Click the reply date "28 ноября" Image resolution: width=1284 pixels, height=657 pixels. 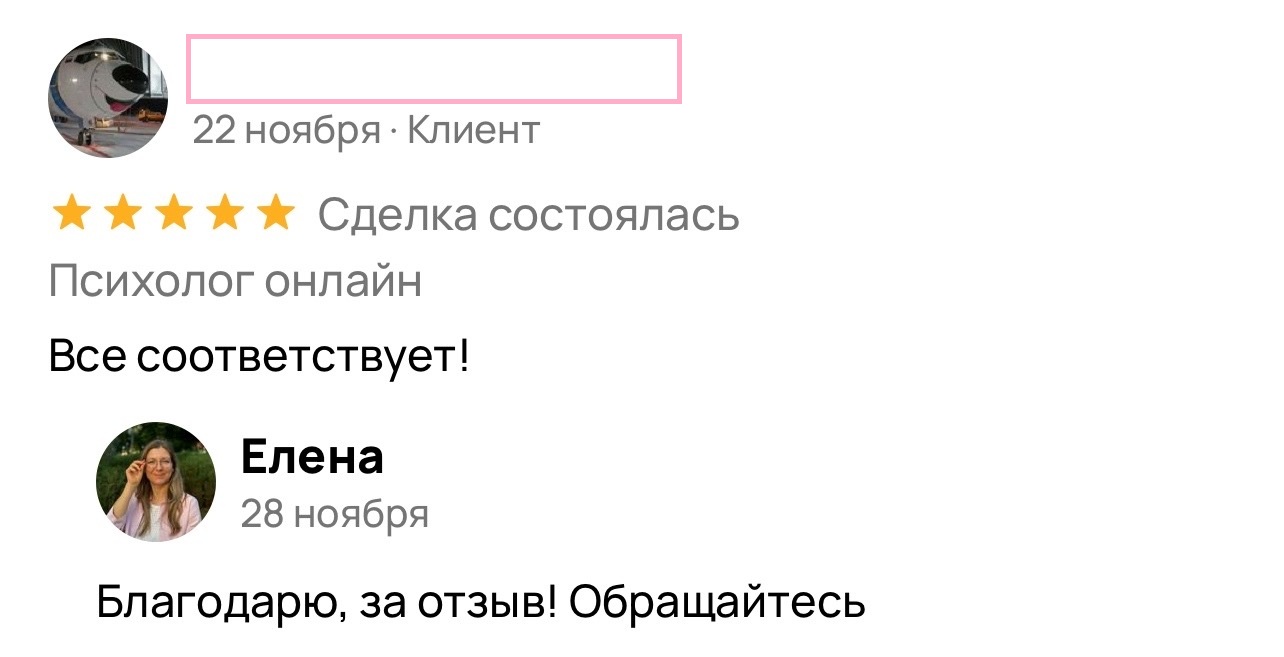click(335, 514)
